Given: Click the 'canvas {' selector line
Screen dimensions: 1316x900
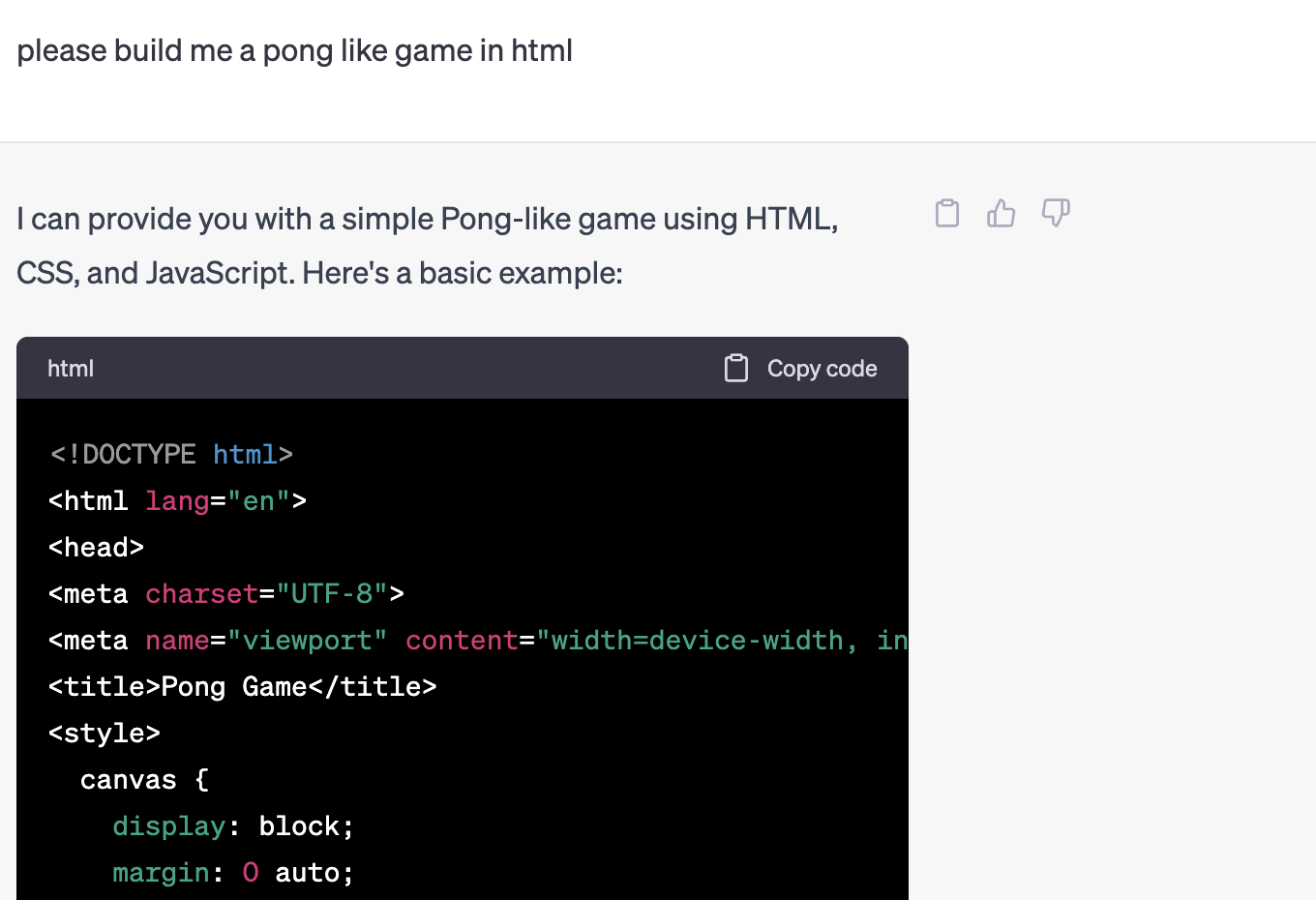Looking at the screenshot, I should pos(144,779).
